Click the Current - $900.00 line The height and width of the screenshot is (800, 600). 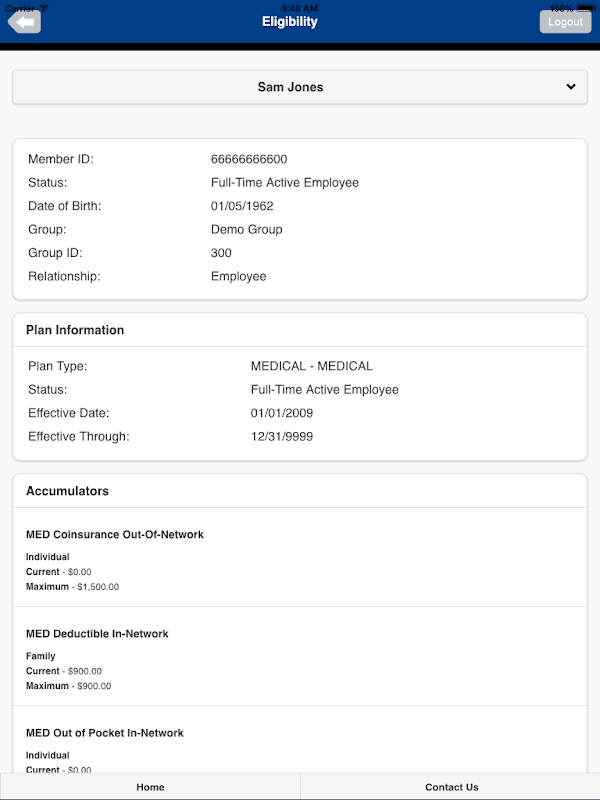[64, 671]
